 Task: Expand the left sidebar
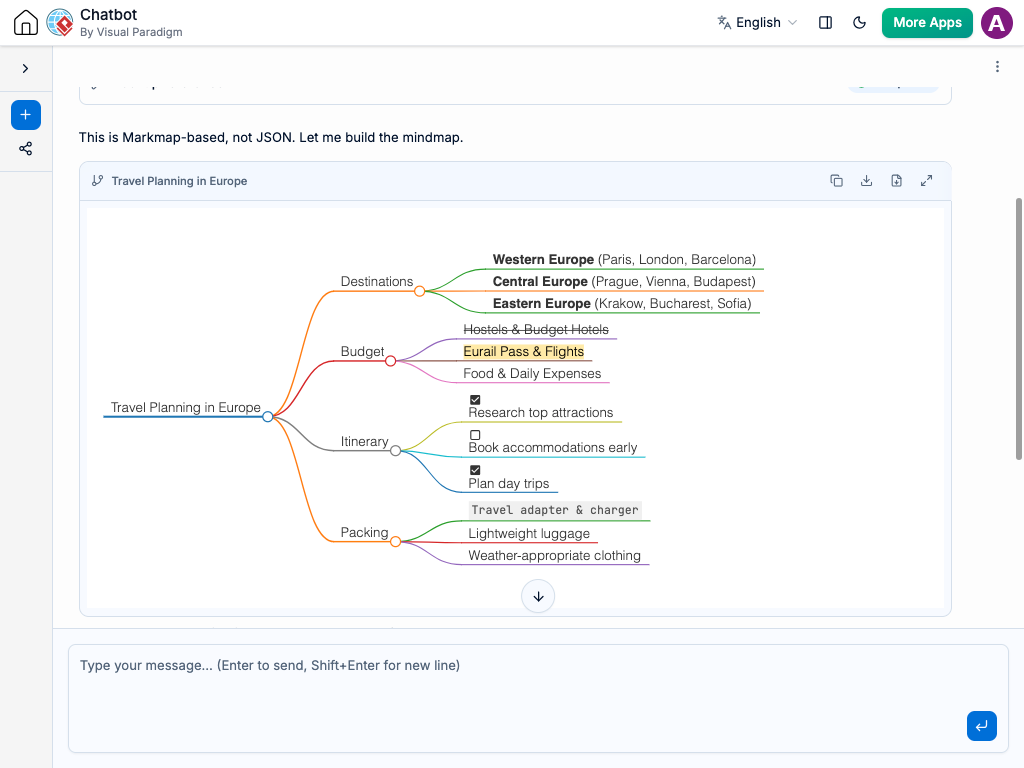pos(25,69)
